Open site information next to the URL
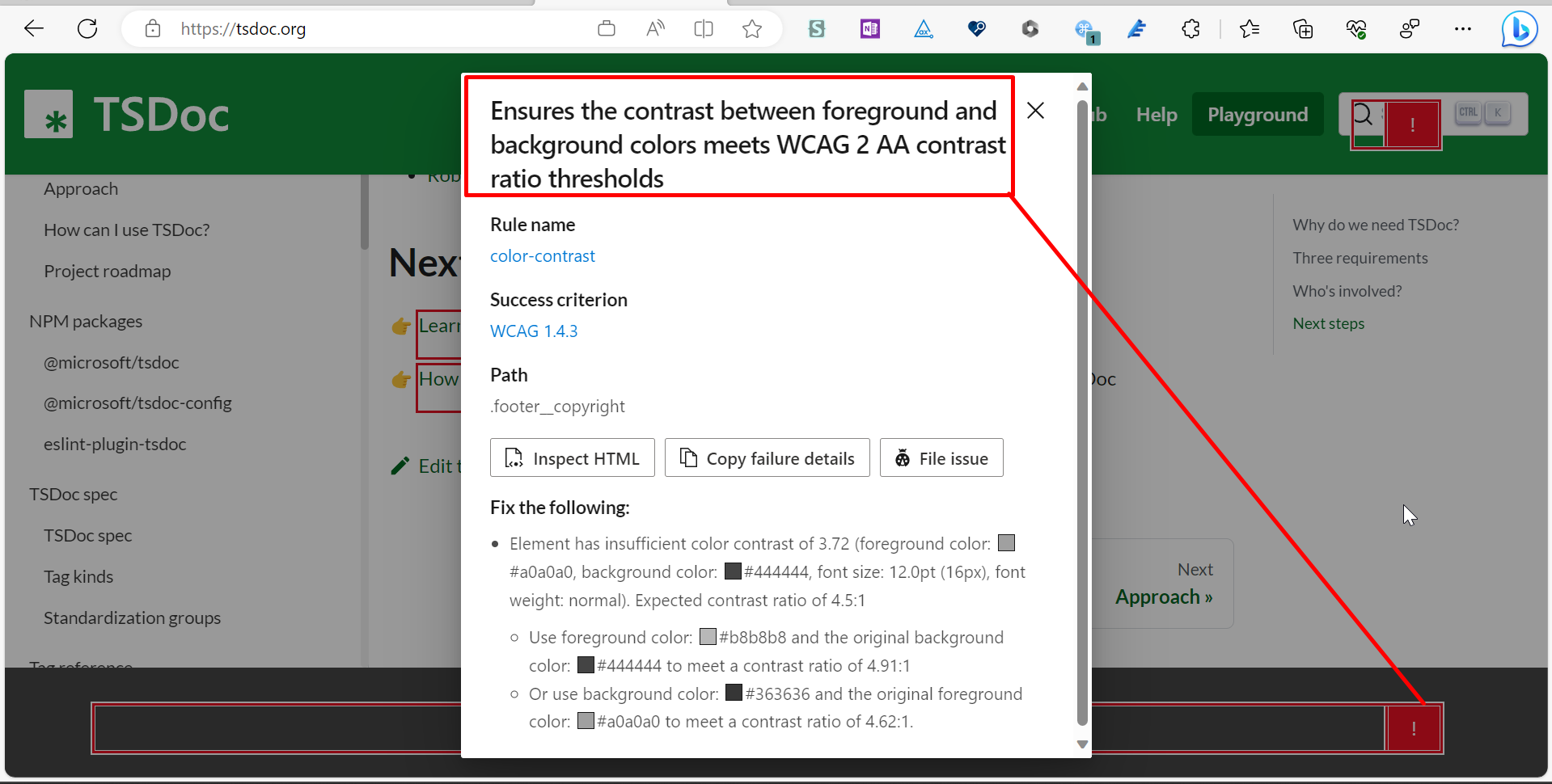The height and width of the screenshot is (784, 1552). click(x=152, y=29)
